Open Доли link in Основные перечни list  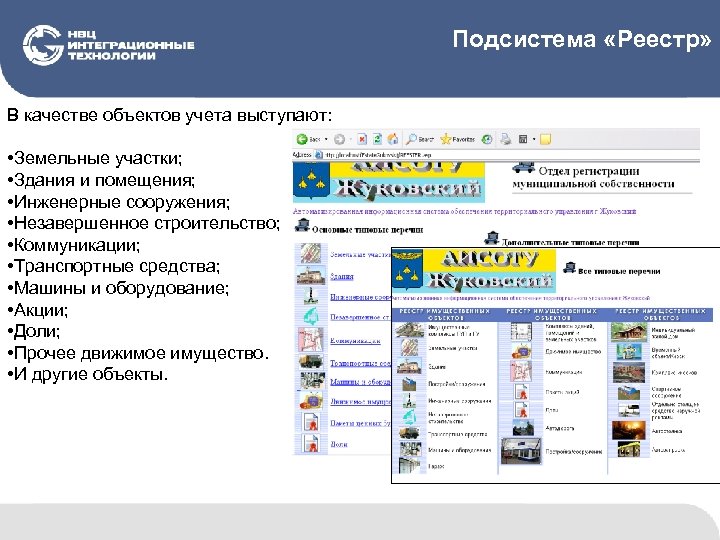click(x=339, y=444)
